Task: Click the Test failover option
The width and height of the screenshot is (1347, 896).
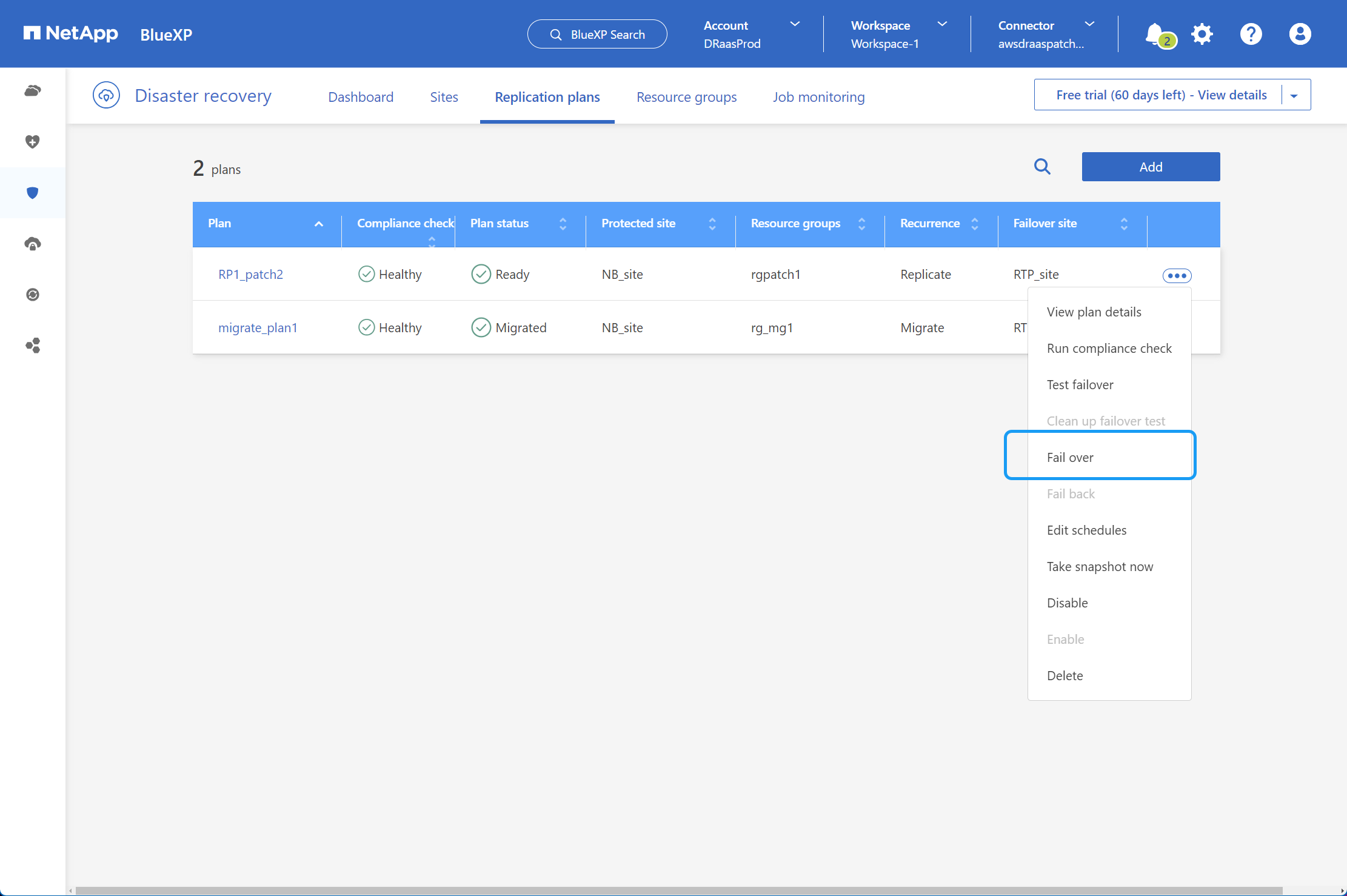Action: [x=1081, y=384]
